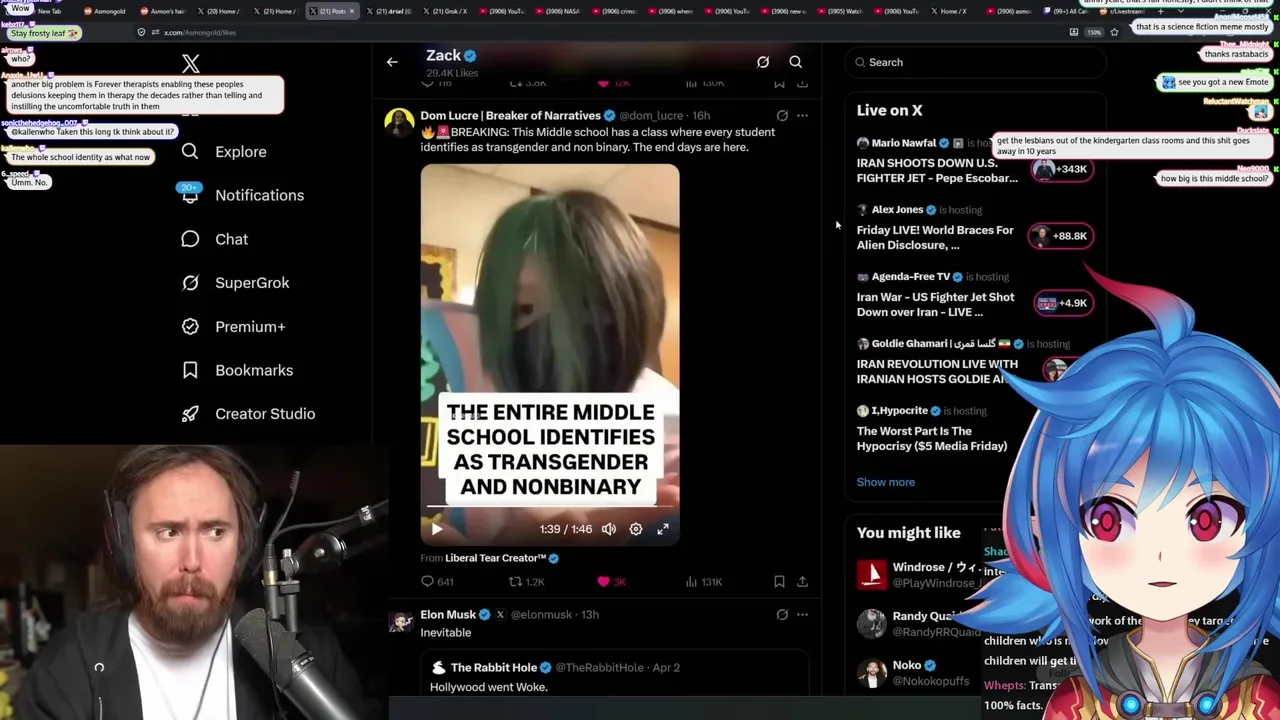Share the Dom Lucre post
The height and width of the screenshot is (720, 1280).
pyautogui.click(x=802, y=581)
